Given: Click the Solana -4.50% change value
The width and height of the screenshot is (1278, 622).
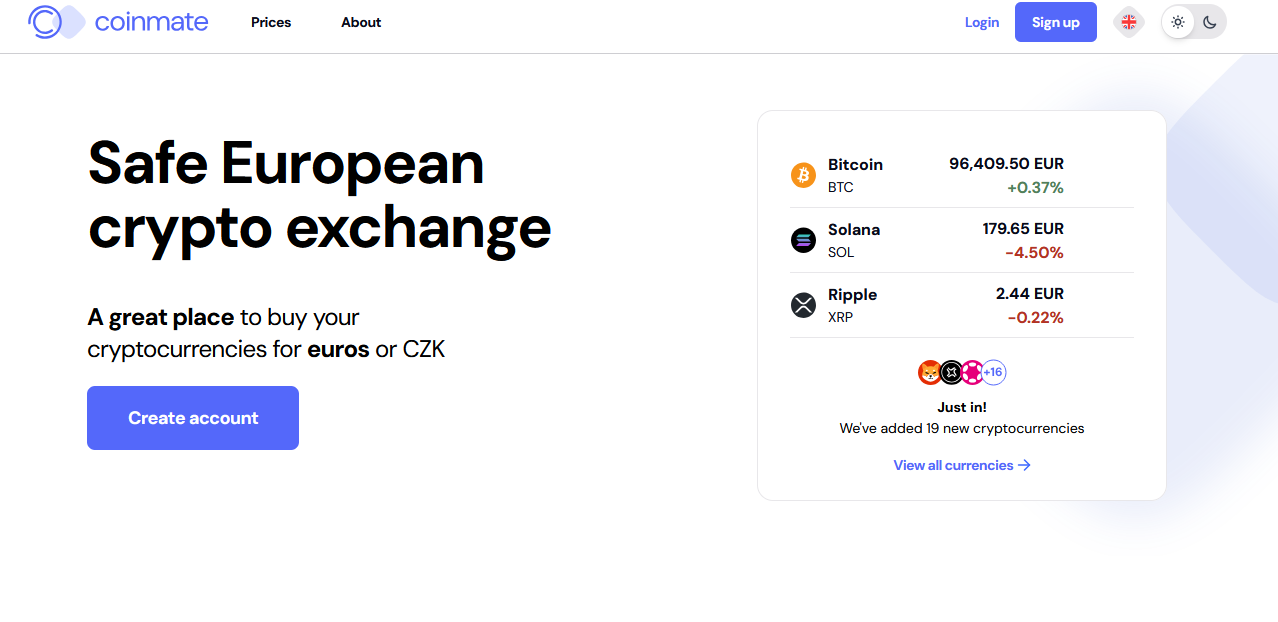Looking at the screenshot, I should [1034, 253].
